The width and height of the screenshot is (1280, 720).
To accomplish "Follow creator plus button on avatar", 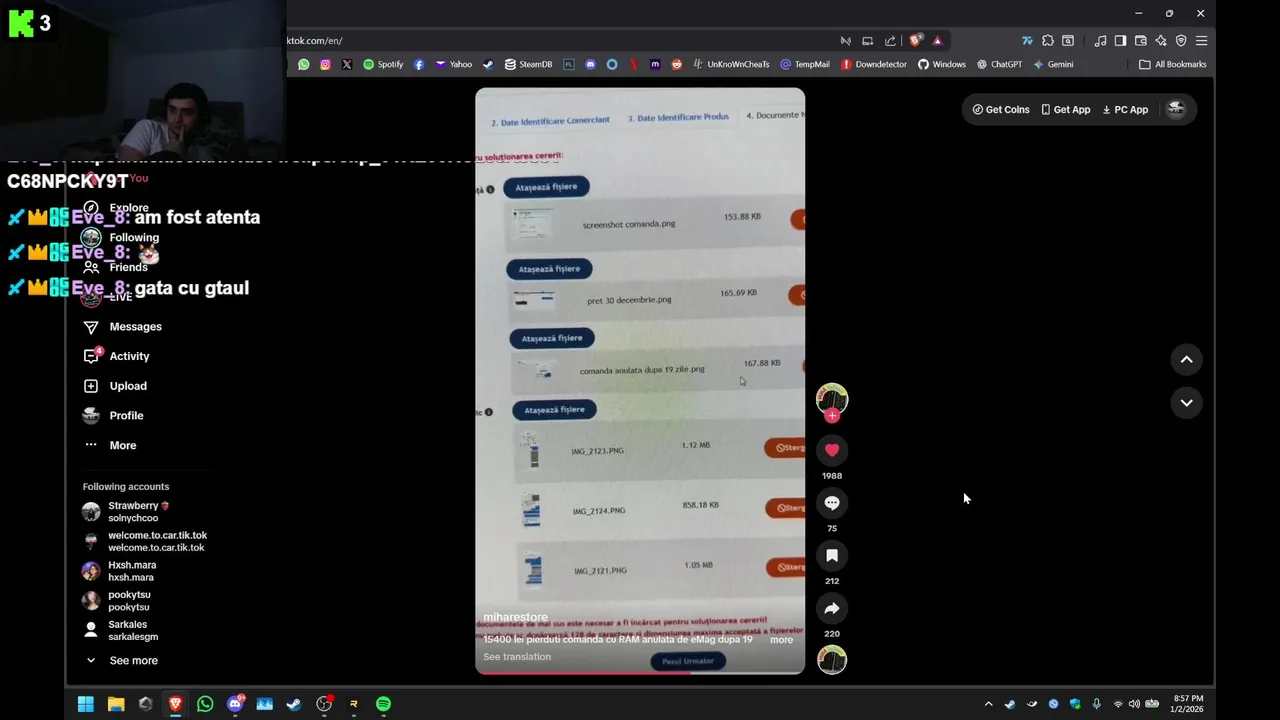I will pyautogui.click(x=832, y=416).
